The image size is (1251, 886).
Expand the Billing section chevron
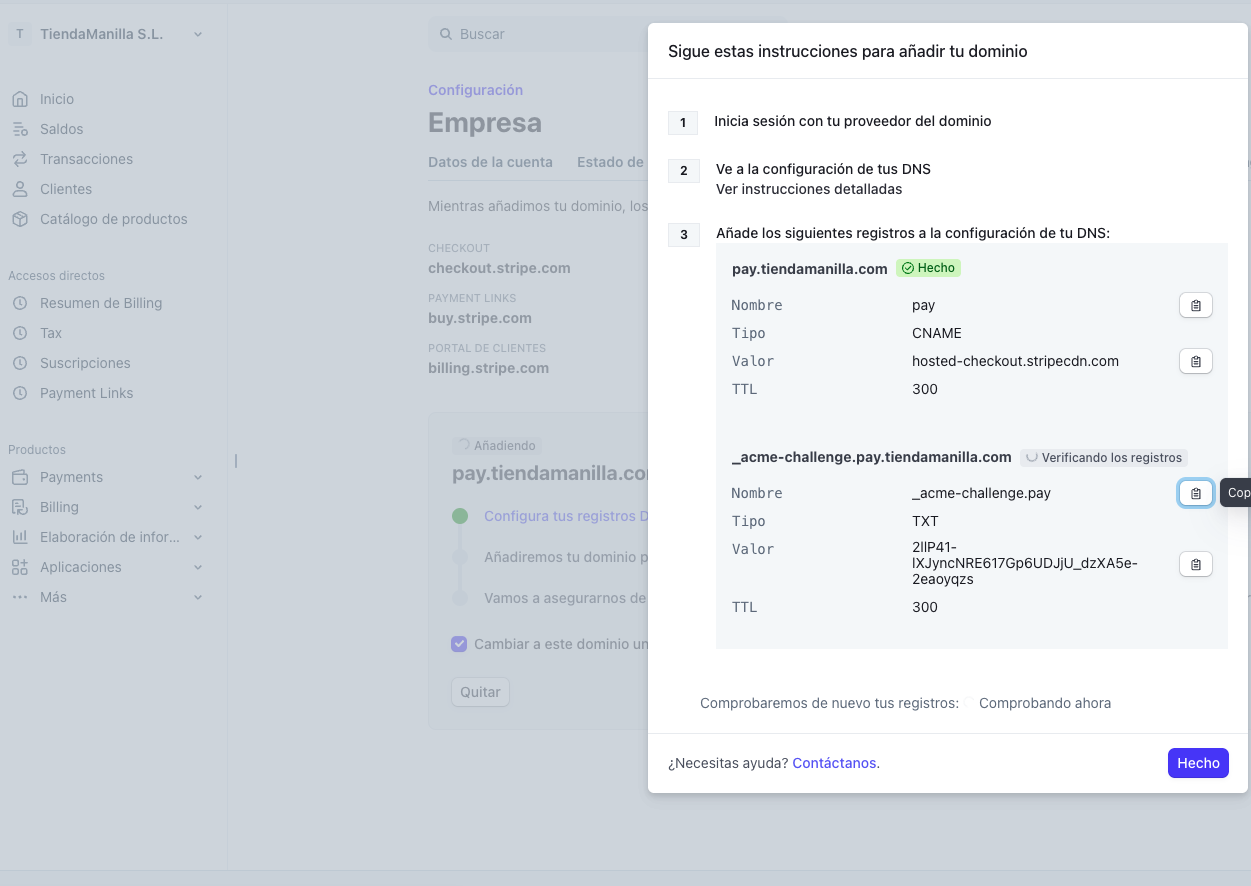tap(198, 507)
